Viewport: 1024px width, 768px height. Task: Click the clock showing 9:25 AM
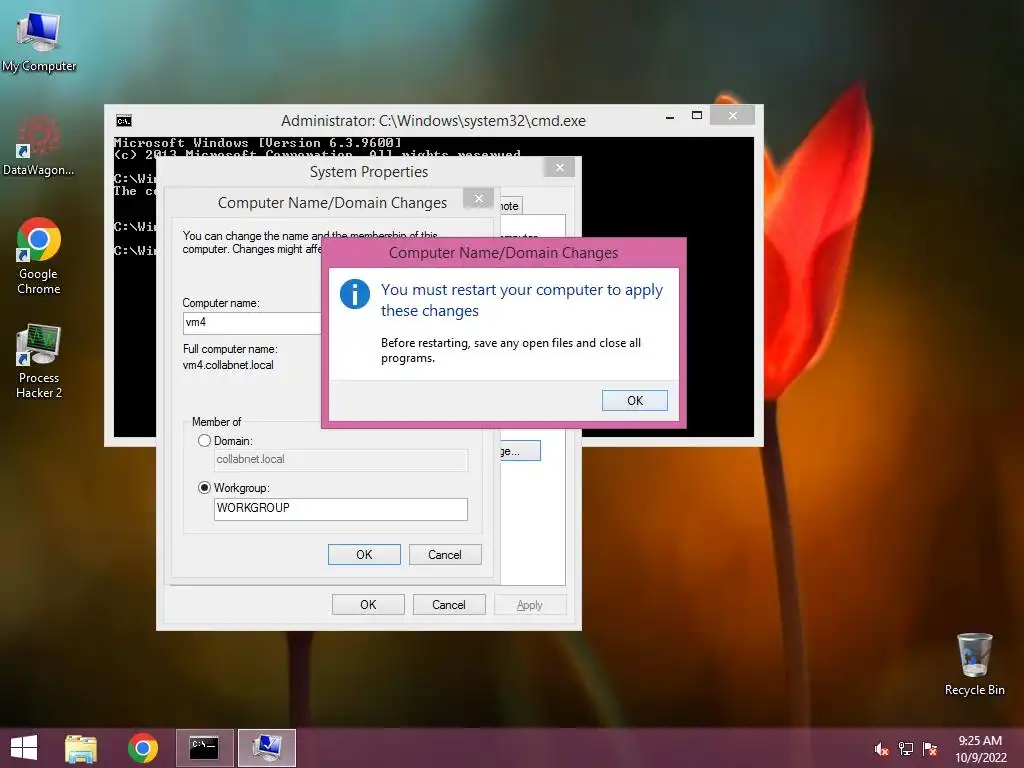[980, 749]
